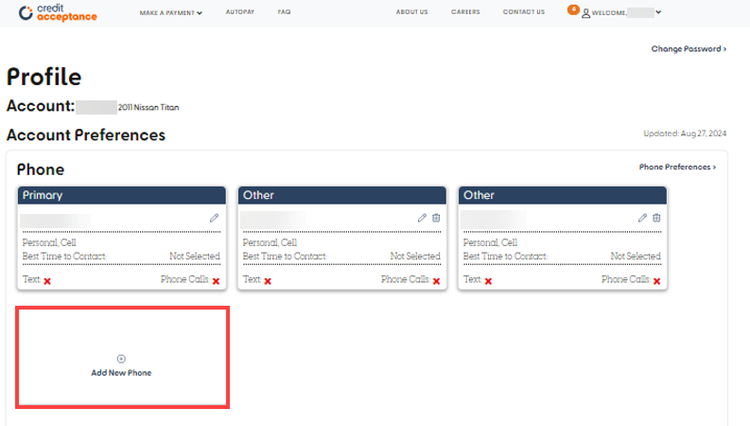Viewport: 750px width, 426px height.
Task: Toggle Phone Calls on rightmost Other phone
Action: (656, 282)
